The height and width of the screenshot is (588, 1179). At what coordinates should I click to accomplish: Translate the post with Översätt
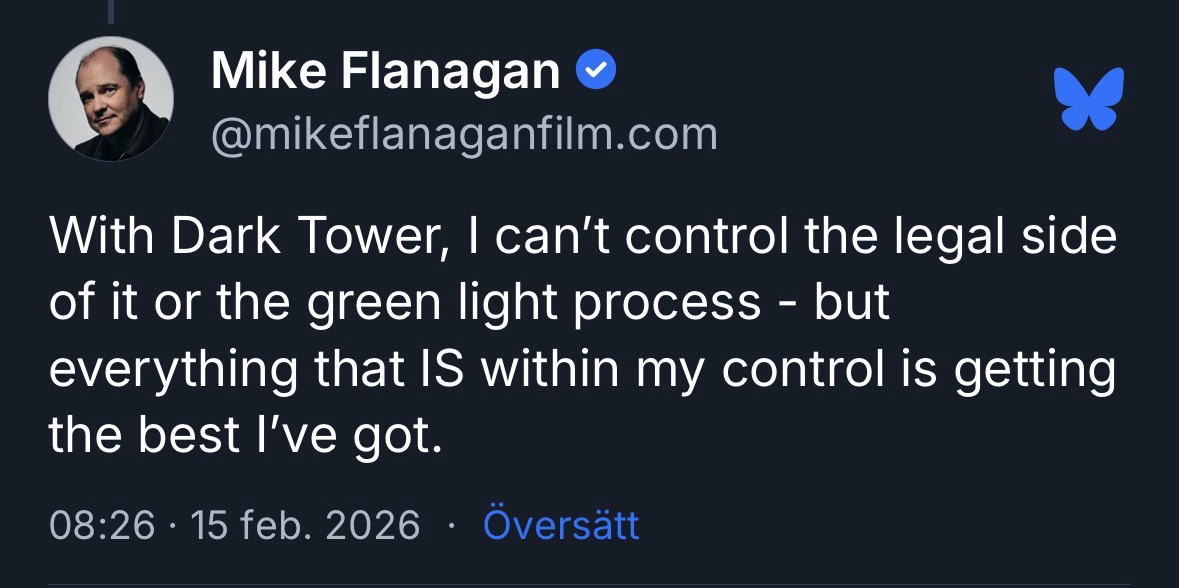(x=560, y=525)
